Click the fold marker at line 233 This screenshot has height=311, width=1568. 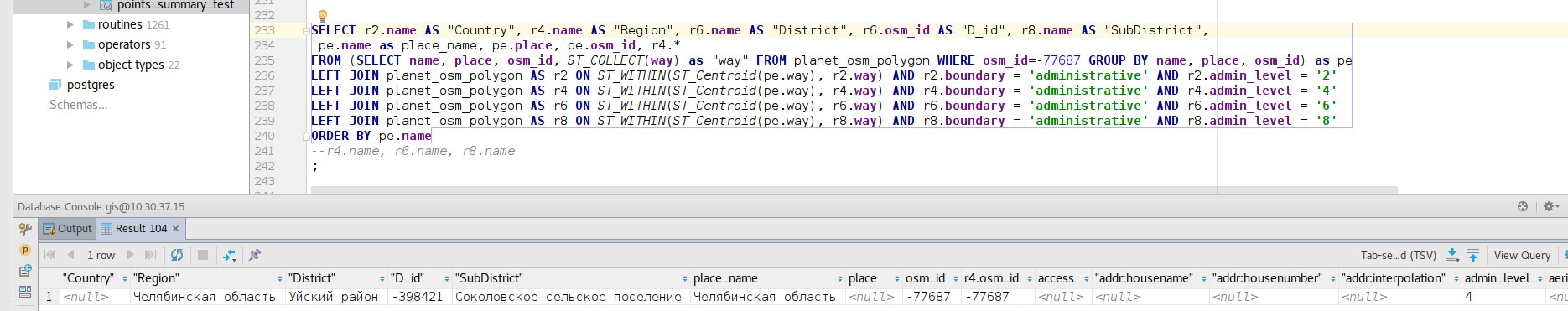tap(305, 30)
